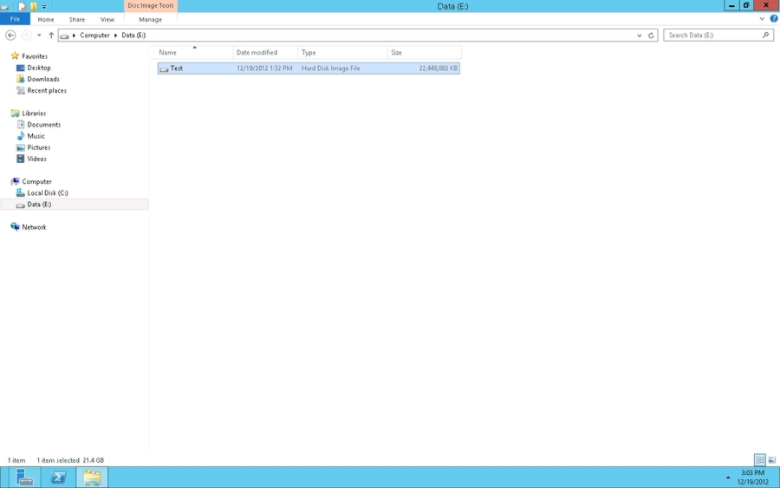
Task: Select Data (E:) in the navigation pane
Action: 39,204
